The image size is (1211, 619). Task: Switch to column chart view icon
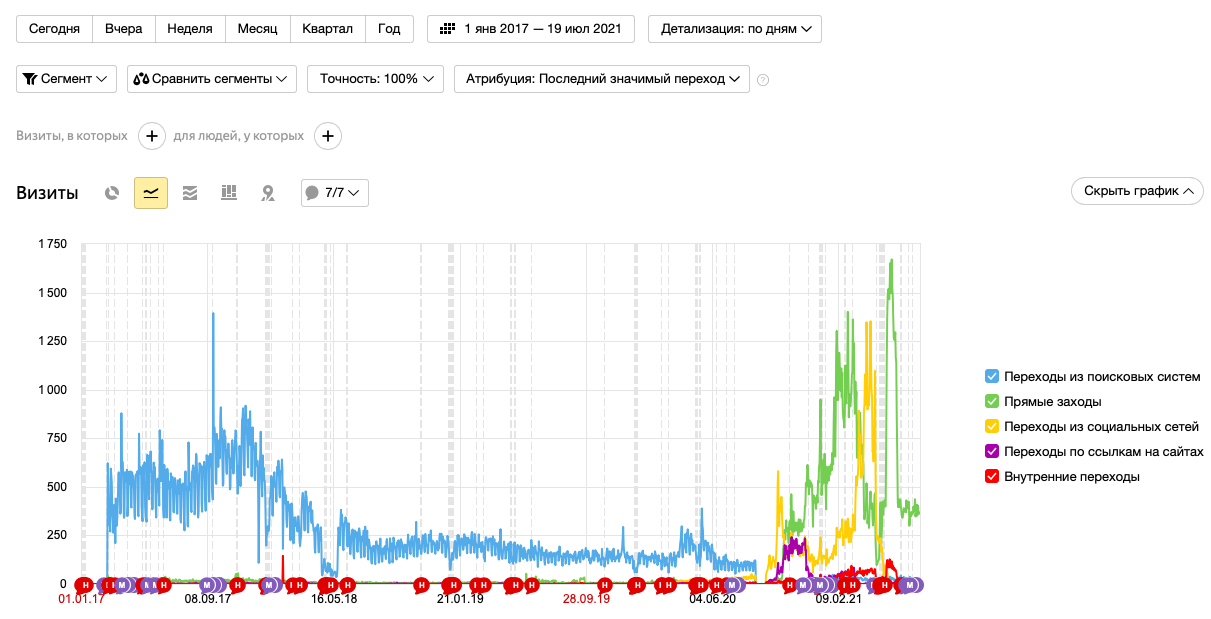pos(229,193)
